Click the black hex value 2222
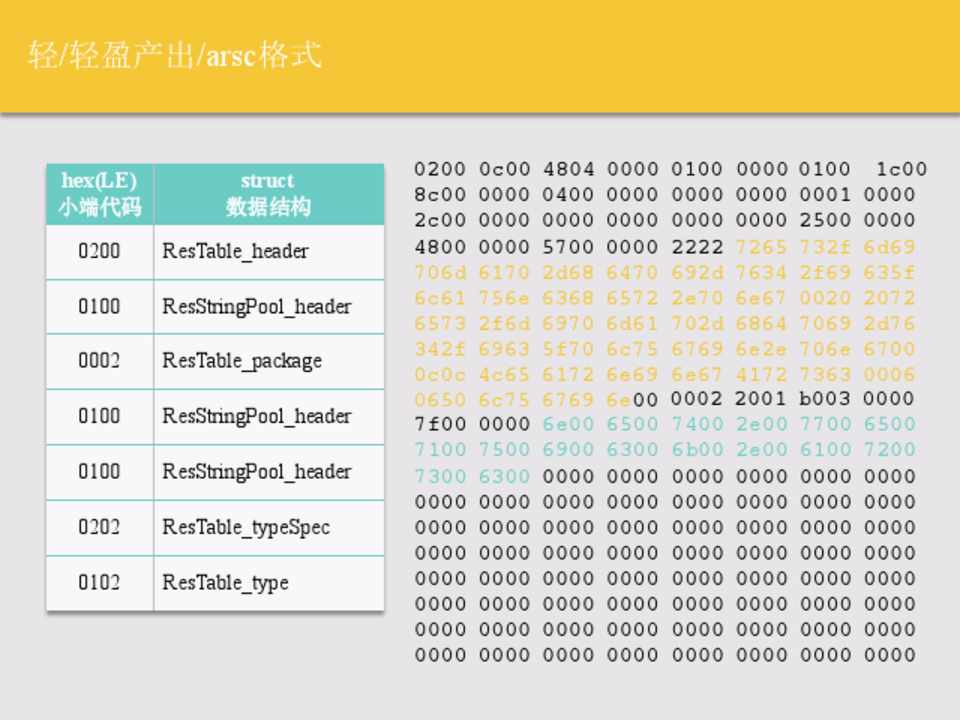 pyautogui.click(x=696, y=247)
